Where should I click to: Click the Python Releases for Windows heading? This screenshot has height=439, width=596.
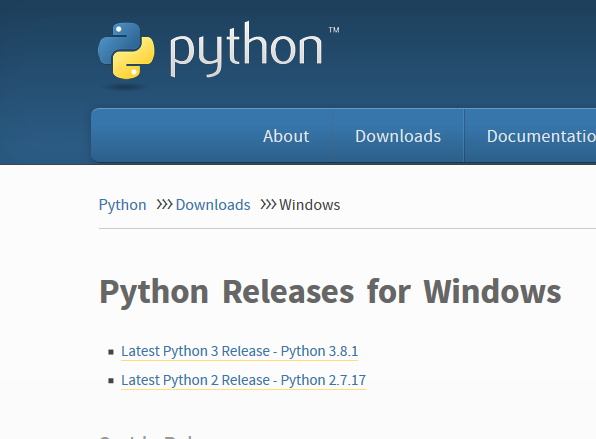point(330,292)
